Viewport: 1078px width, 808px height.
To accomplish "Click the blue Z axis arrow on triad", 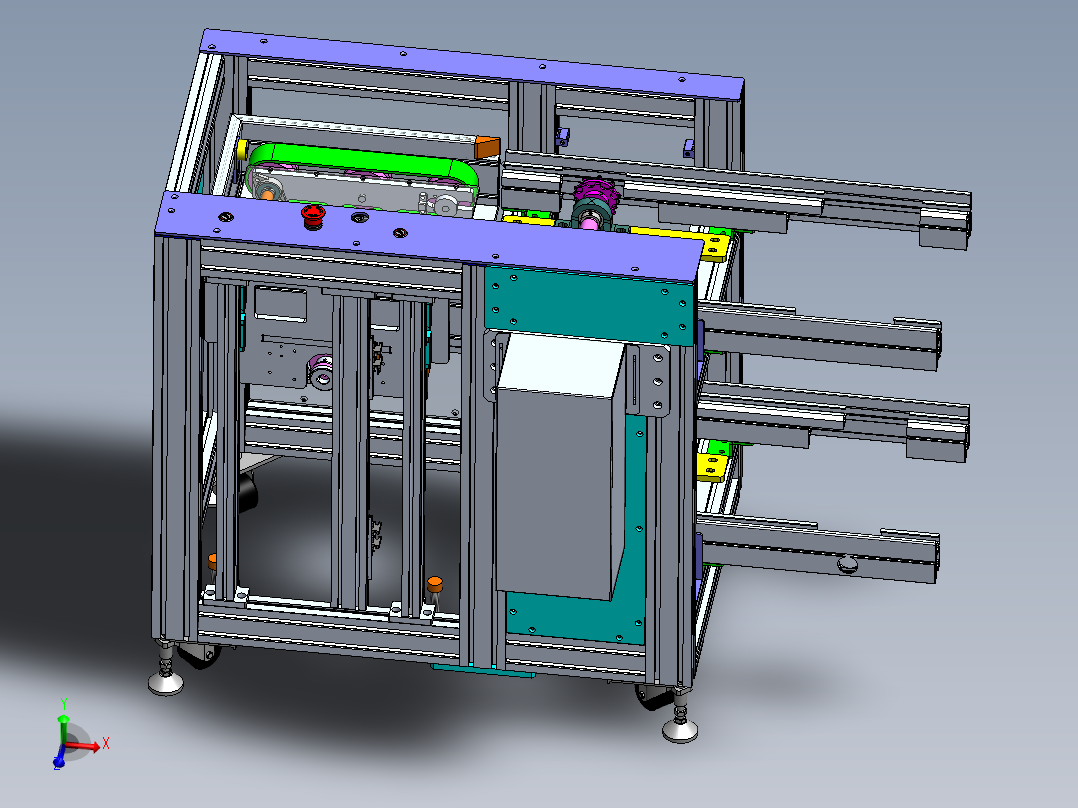I will click(59, 756).
